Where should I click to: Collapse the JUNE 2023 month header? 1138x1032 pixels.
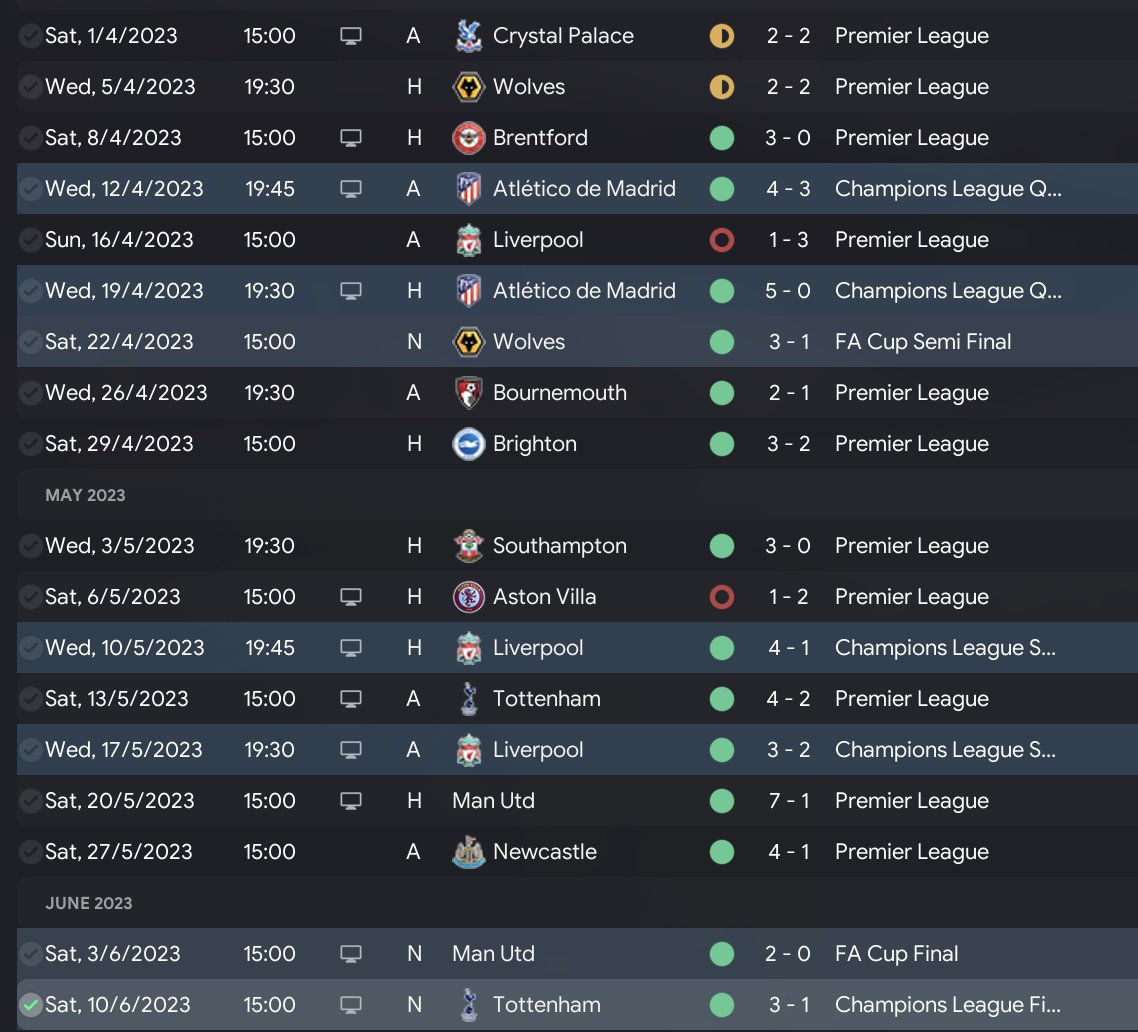89,903
